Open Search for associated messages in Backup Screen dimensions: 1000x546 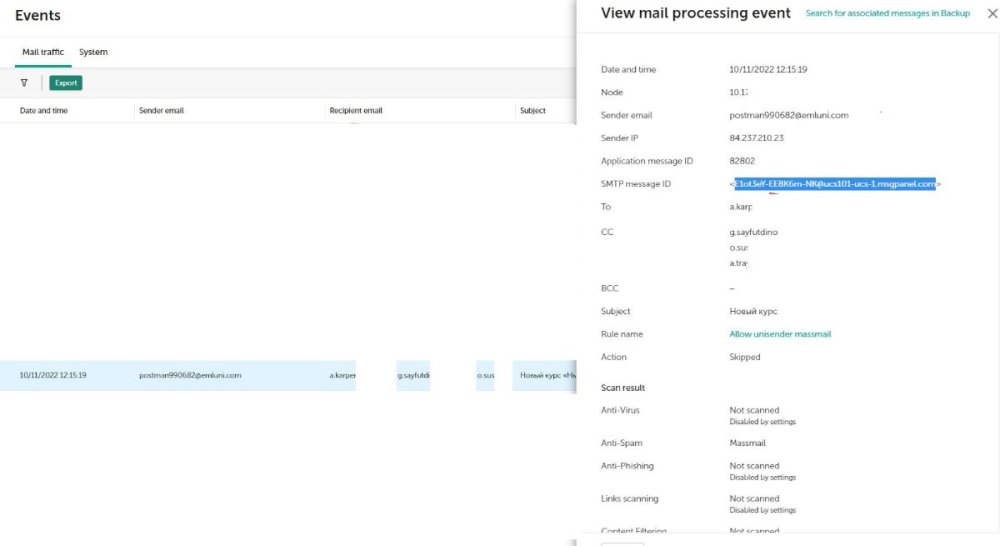tap(887, 13)
